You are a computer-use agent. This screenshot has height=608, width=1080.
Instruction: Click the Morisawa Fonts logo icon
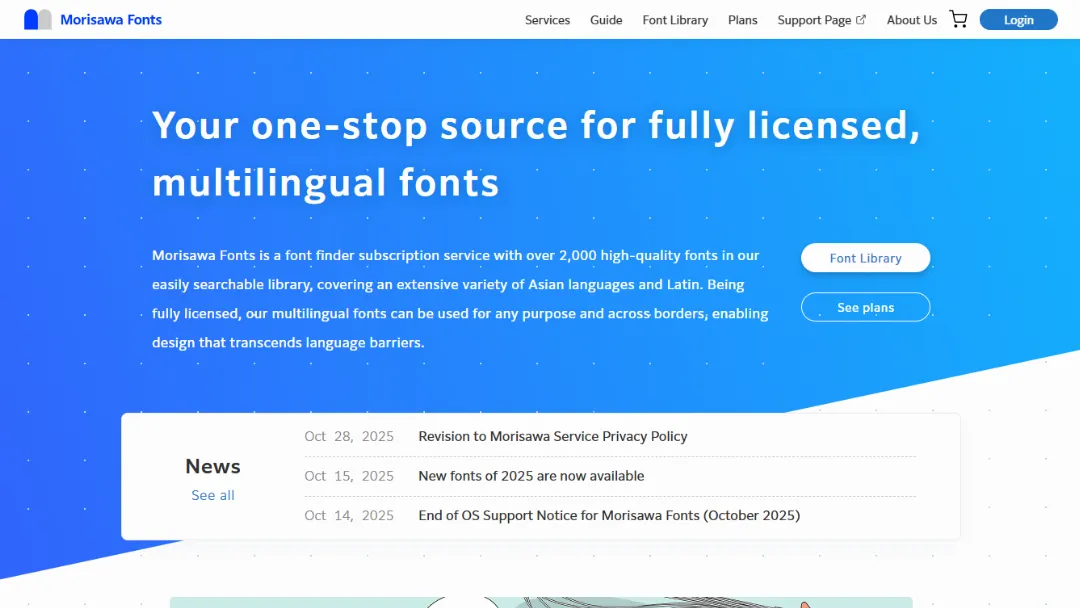tap(37, 18)
